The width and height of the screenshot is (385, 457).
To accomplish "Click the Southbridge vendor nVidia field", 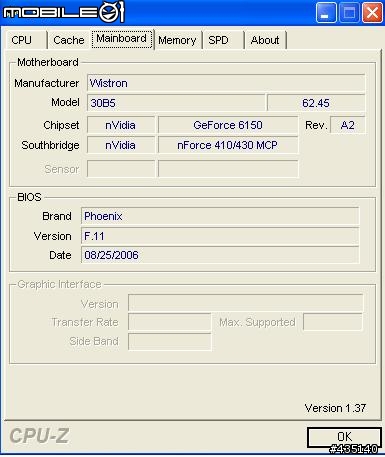I will coord(121,145).
